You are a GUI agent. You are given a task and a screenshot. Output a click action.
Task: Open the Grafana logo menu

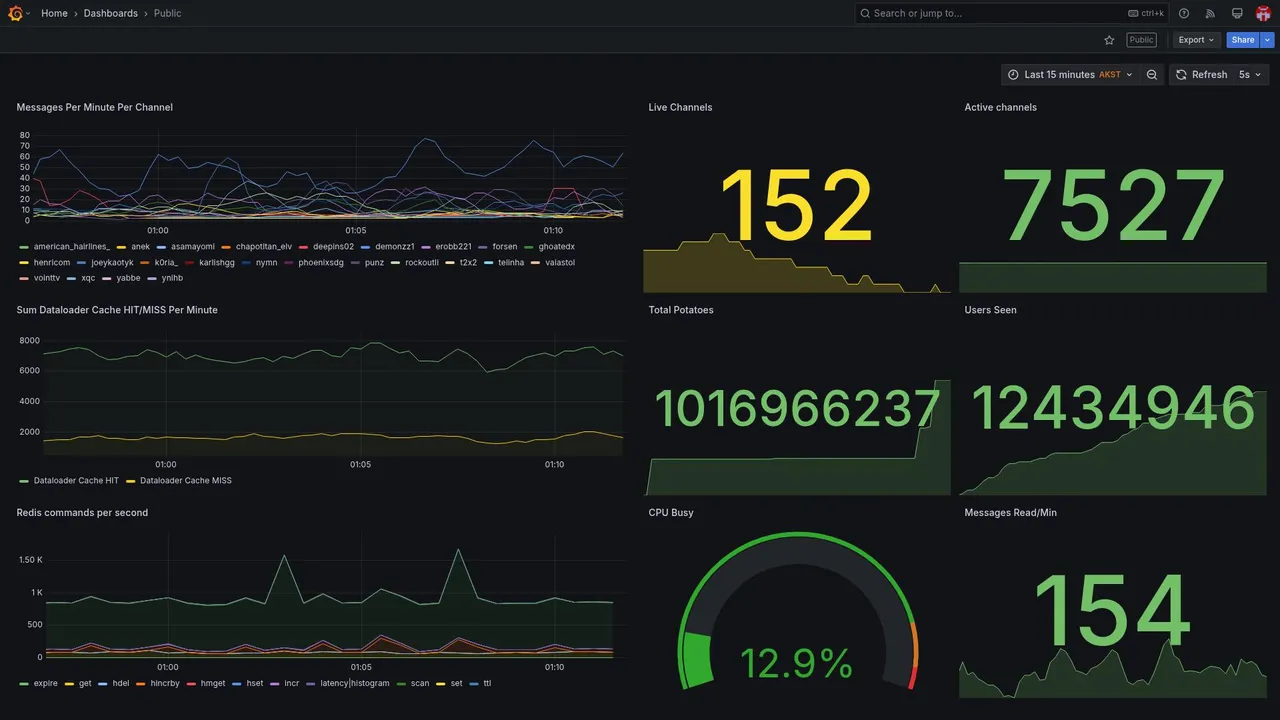point(15,13)
